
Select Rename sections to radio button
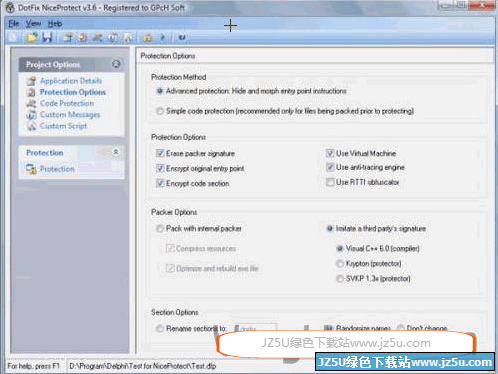[x=160, y=328]
